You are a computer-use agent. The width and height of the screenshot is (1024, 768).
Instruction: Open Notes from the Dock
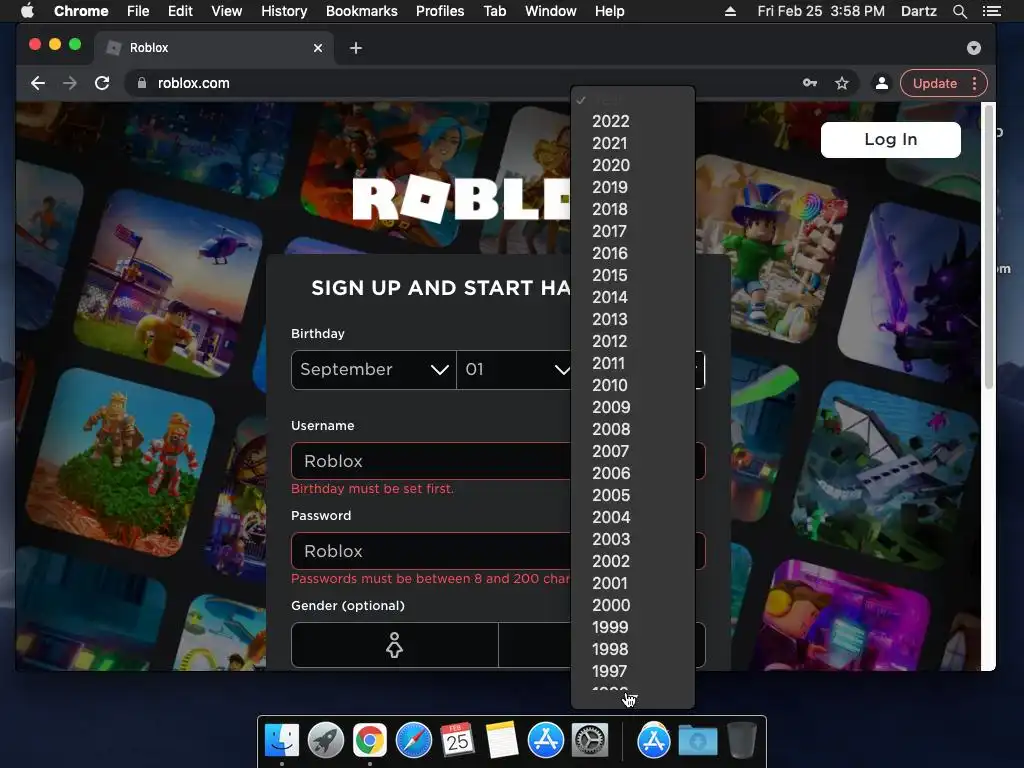502,740
